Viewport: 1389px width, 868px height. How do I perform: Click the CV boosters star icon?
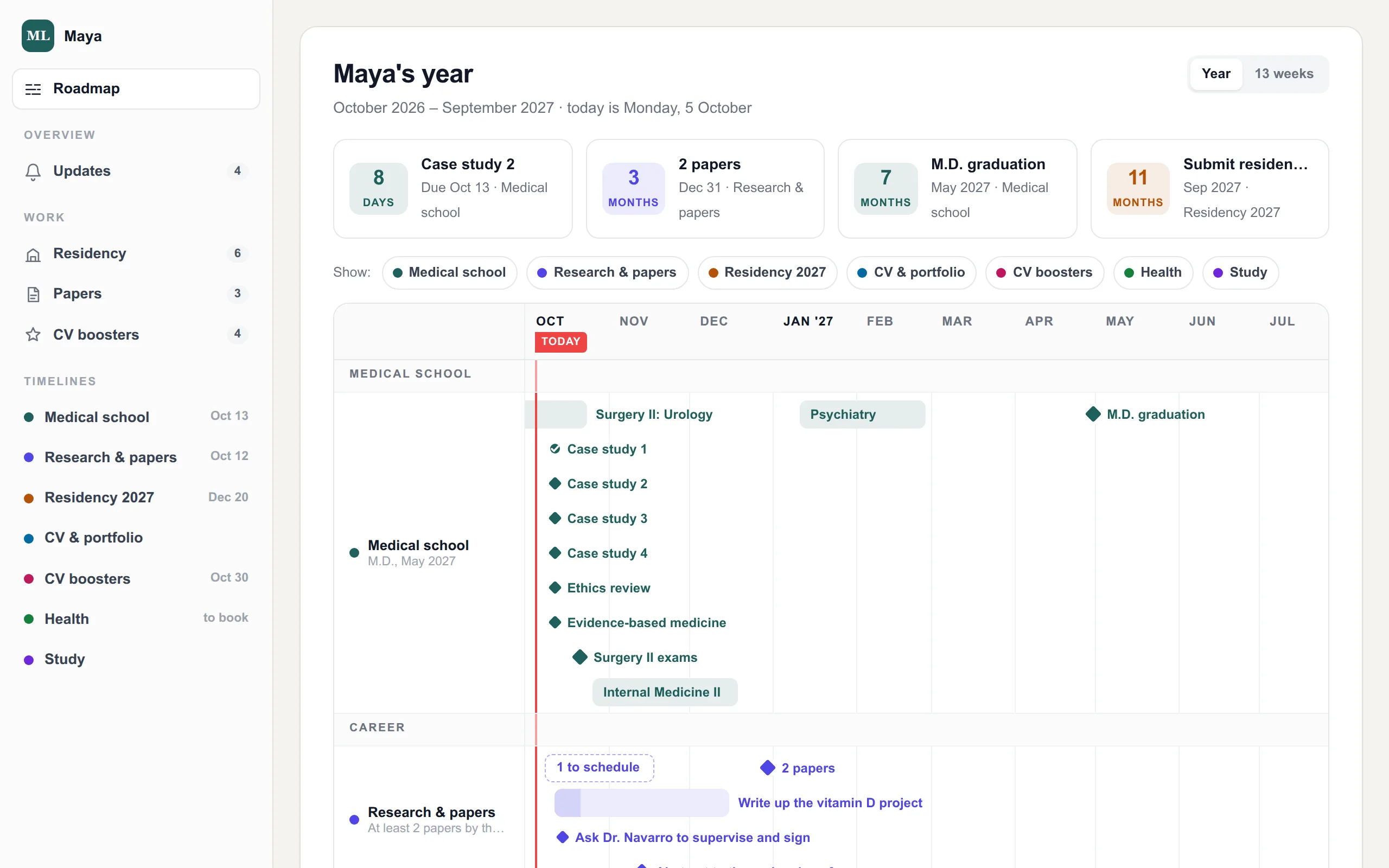coord(33,335)
